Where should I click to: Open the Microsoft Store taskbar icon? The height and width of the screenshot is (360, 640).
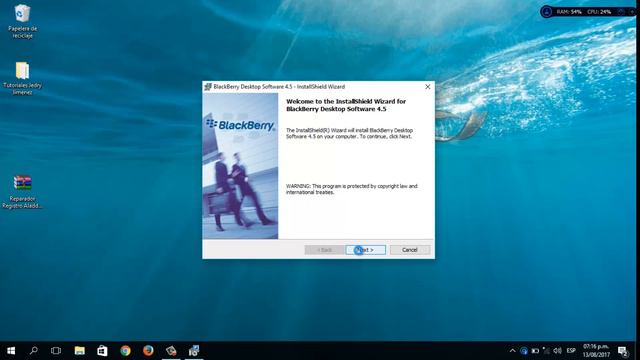coord(102,351)
